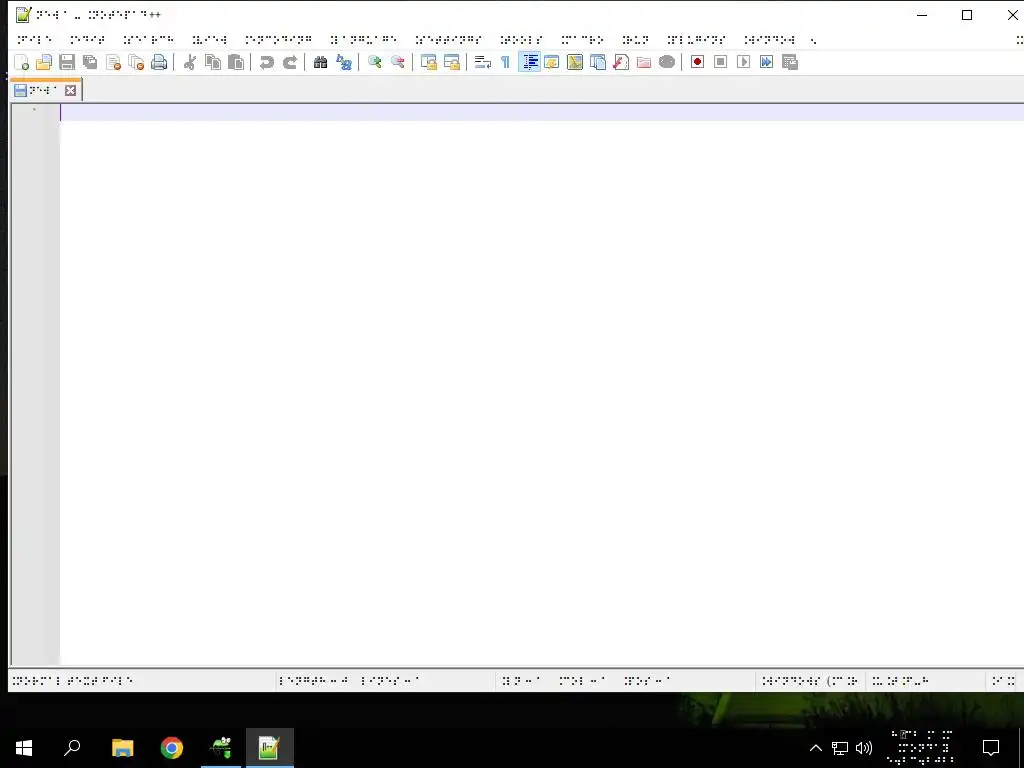Viewport: 1024px width, 768px height.
Task: Open volume control speaker icon in tray
Action: tap(864, 748)
